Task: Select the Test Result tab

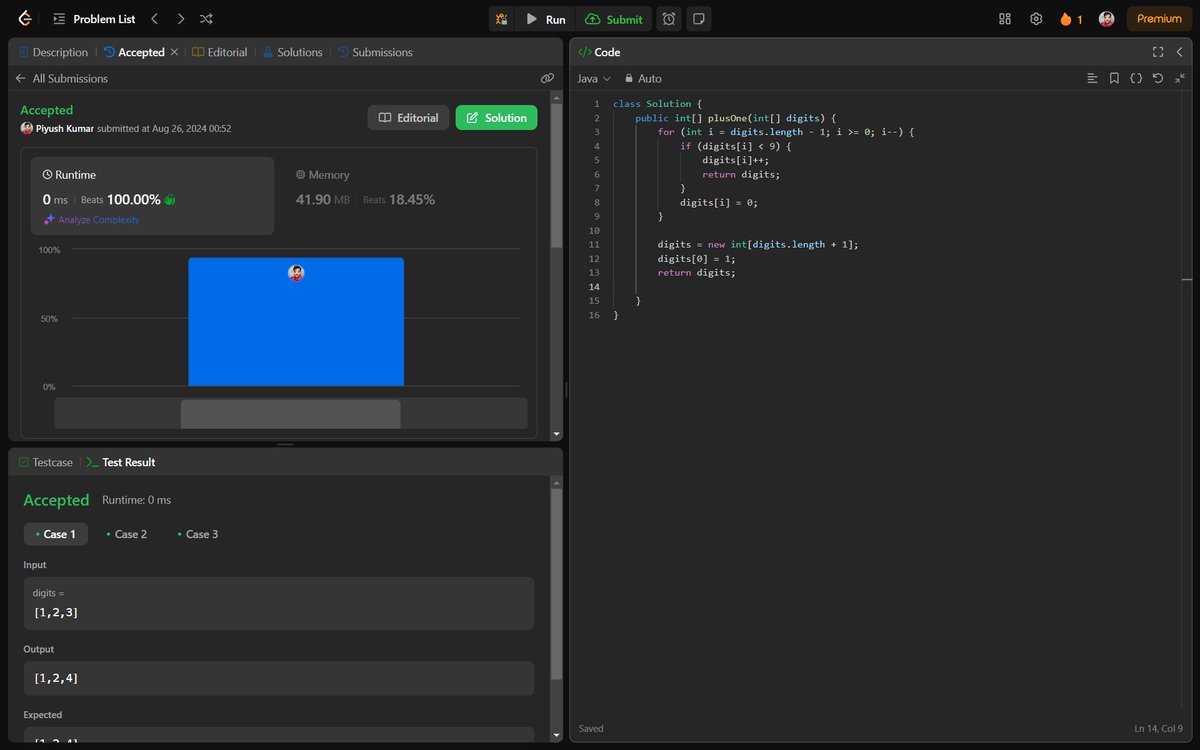Action: click(x=120, y=462)
